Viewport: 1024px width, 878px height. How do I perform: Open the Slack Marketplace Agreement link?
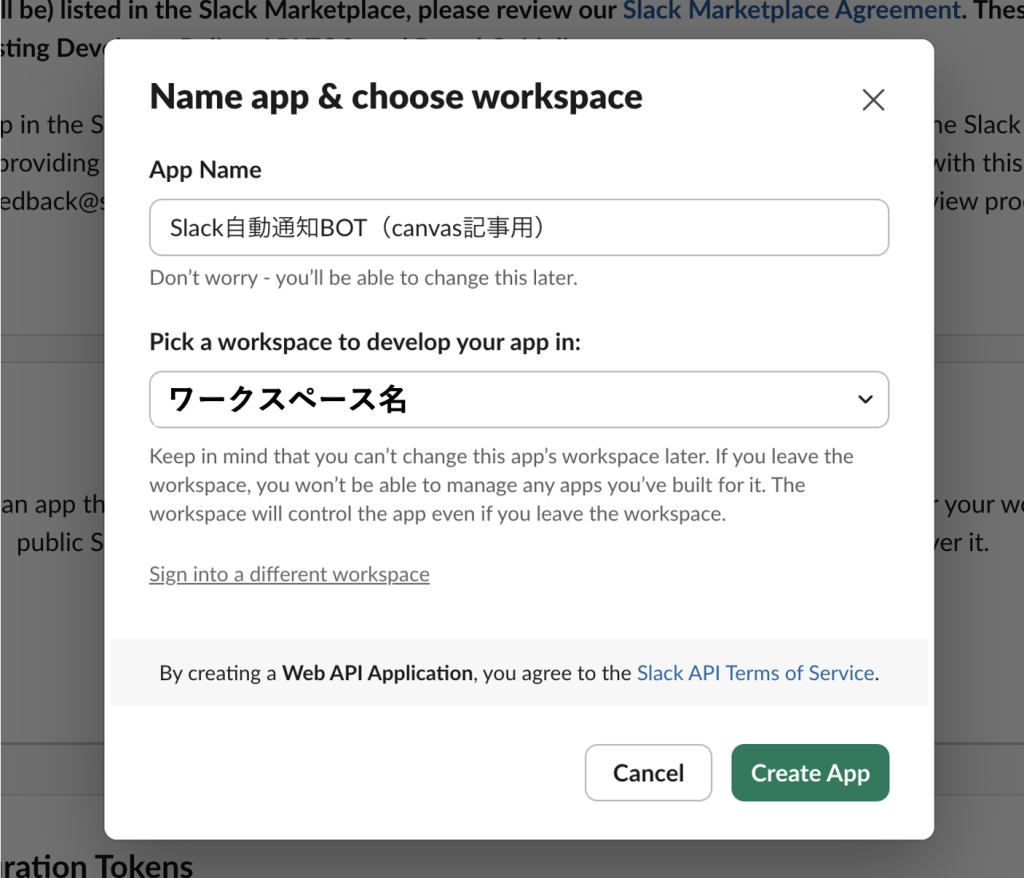click(x=792, y=10)
